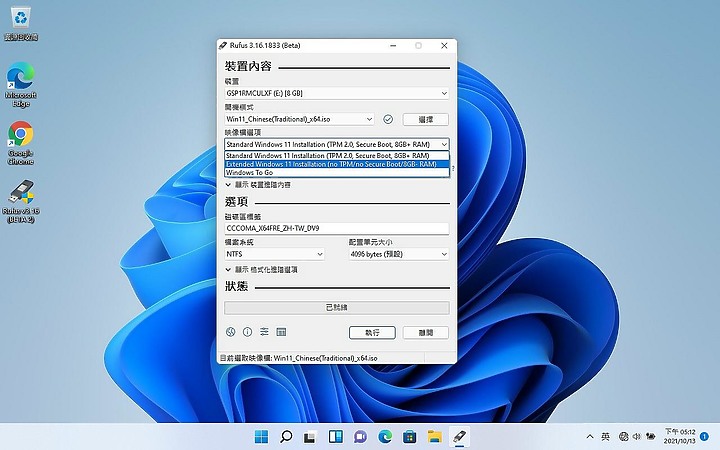The height and width of the screenshot is (450, 720).
Task: Open Task View on taskbar
Action: (x=311, y=436)
